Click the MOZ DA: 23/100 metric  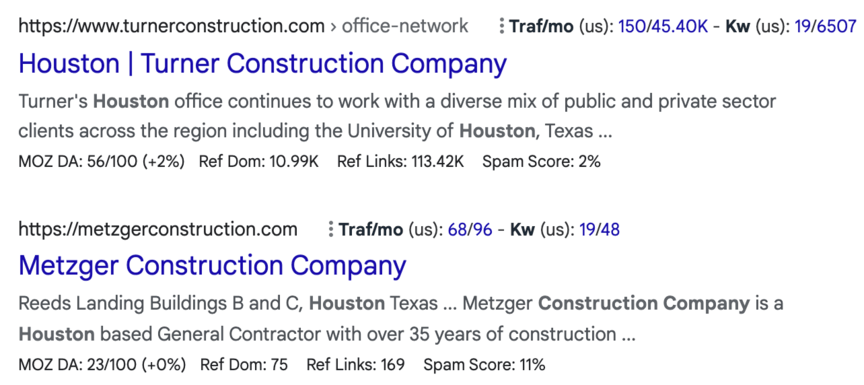102,365
